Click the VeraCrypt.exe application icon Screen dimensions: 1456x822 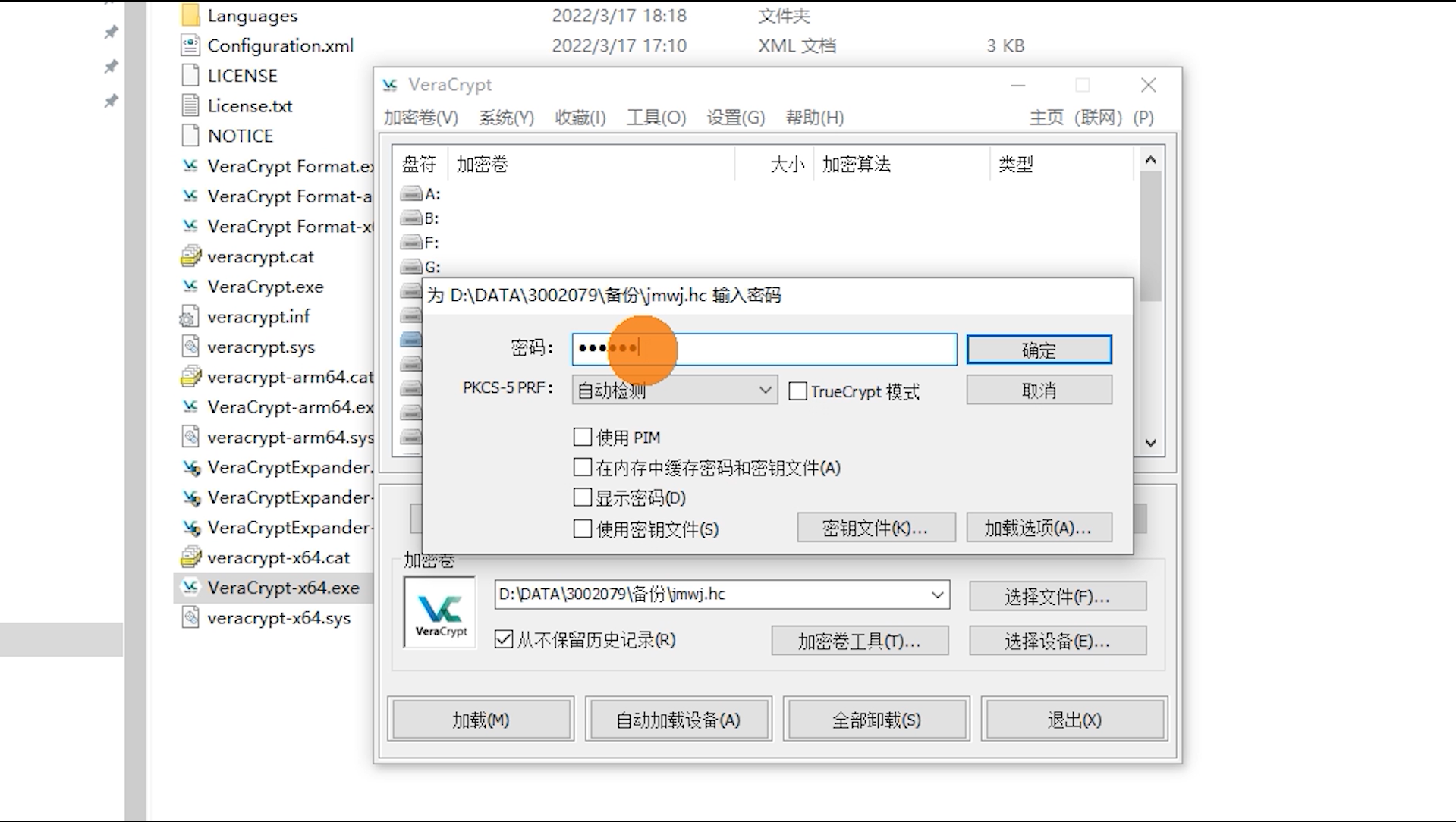(x=190, y=286)
